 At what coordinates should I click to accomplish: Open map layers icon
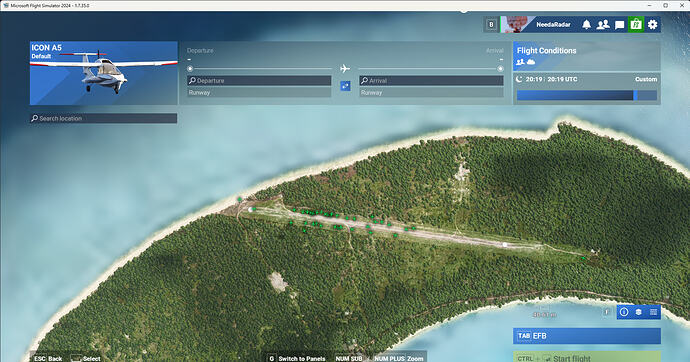point(639,312)
